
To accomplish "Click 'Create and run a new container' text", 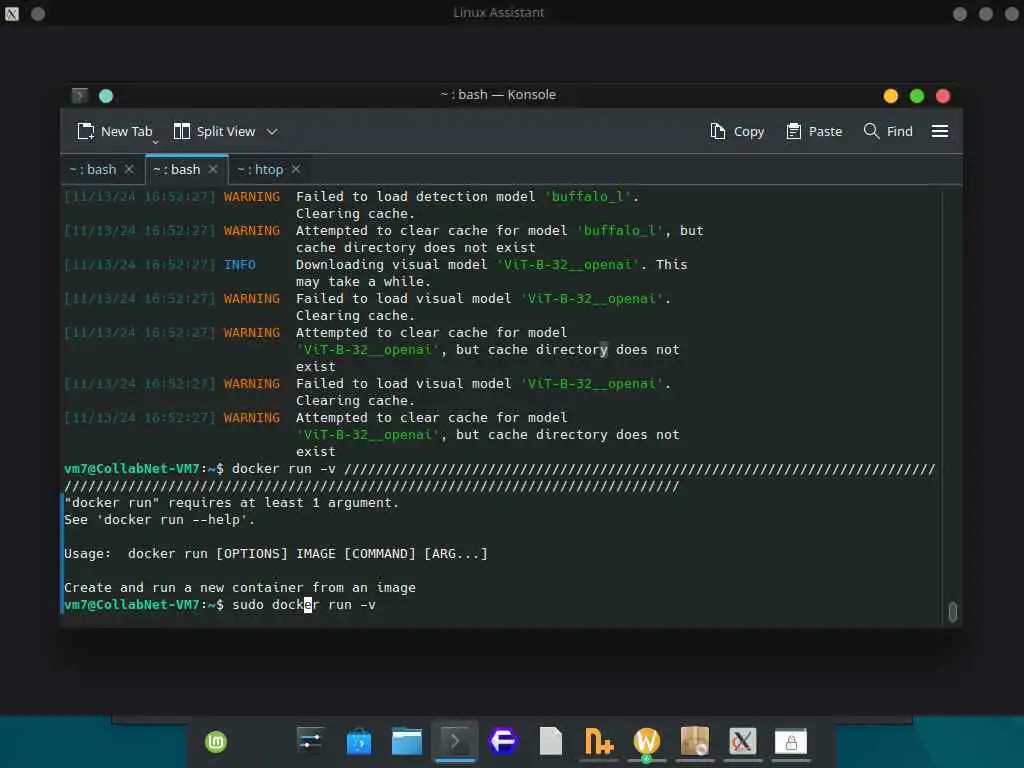I will click(240, 588).
